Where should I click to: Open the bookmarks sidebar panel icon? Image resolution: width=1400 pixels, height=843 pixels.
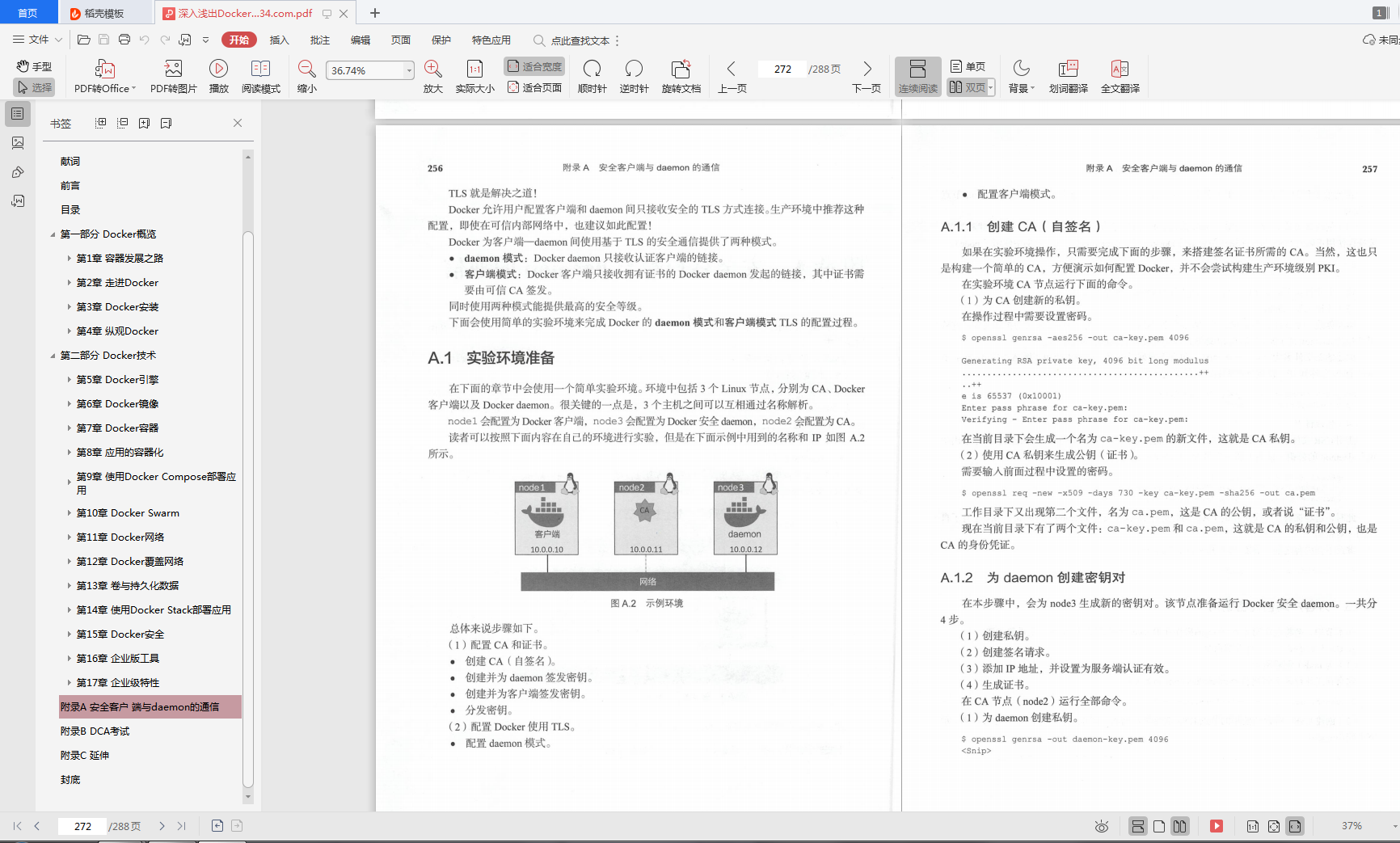[17, 114]
